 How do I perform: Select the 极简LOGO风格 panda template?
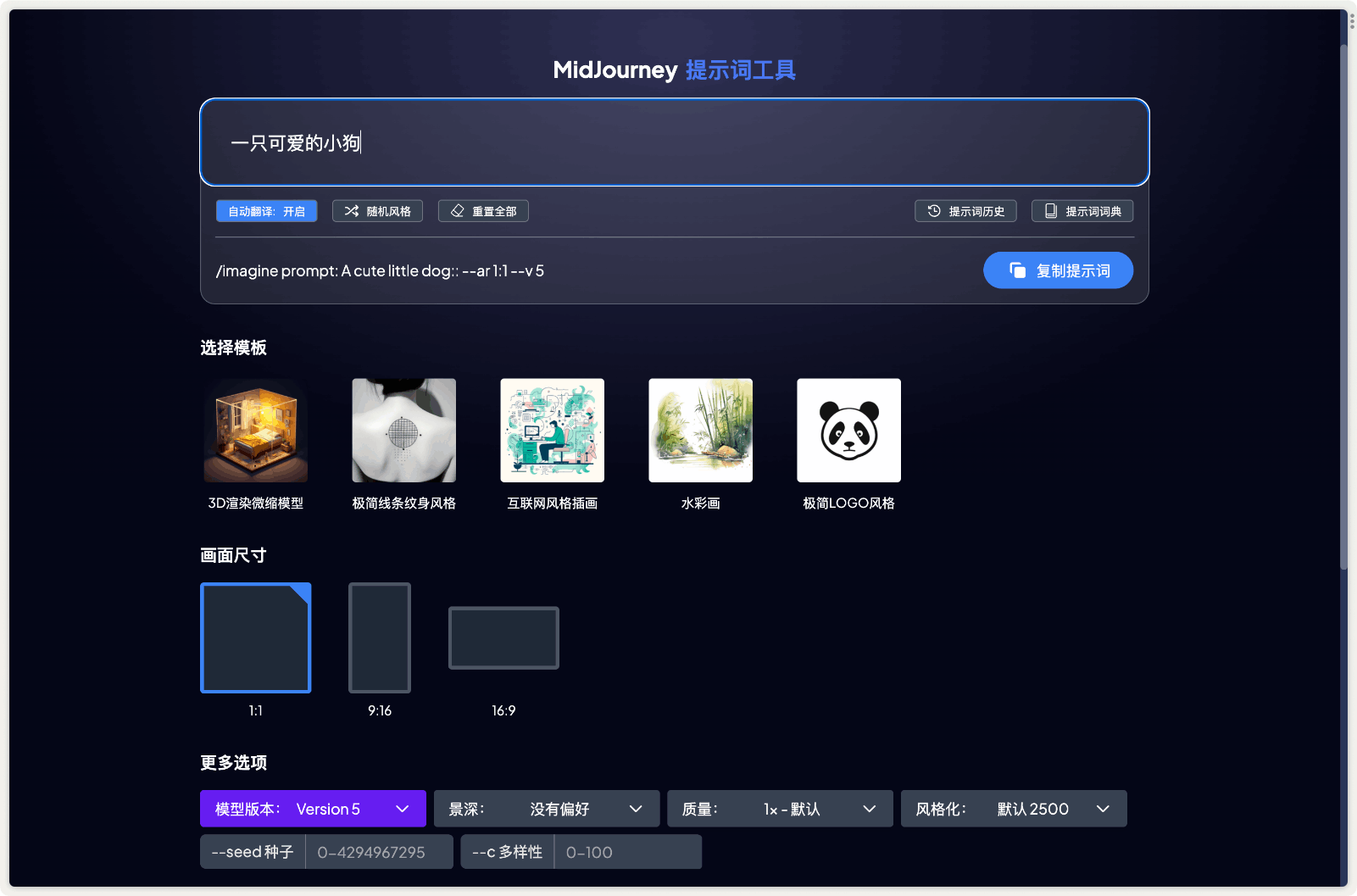[x=848, y=430]
